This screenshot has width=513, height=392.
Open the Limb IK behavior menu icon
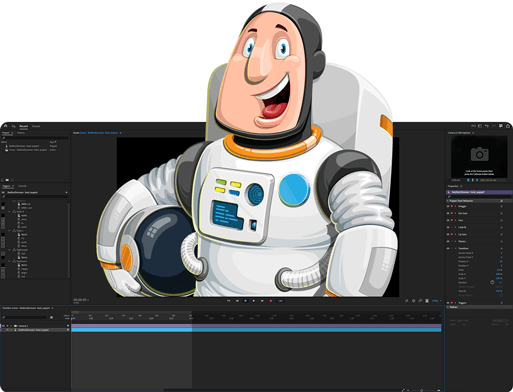501,227
